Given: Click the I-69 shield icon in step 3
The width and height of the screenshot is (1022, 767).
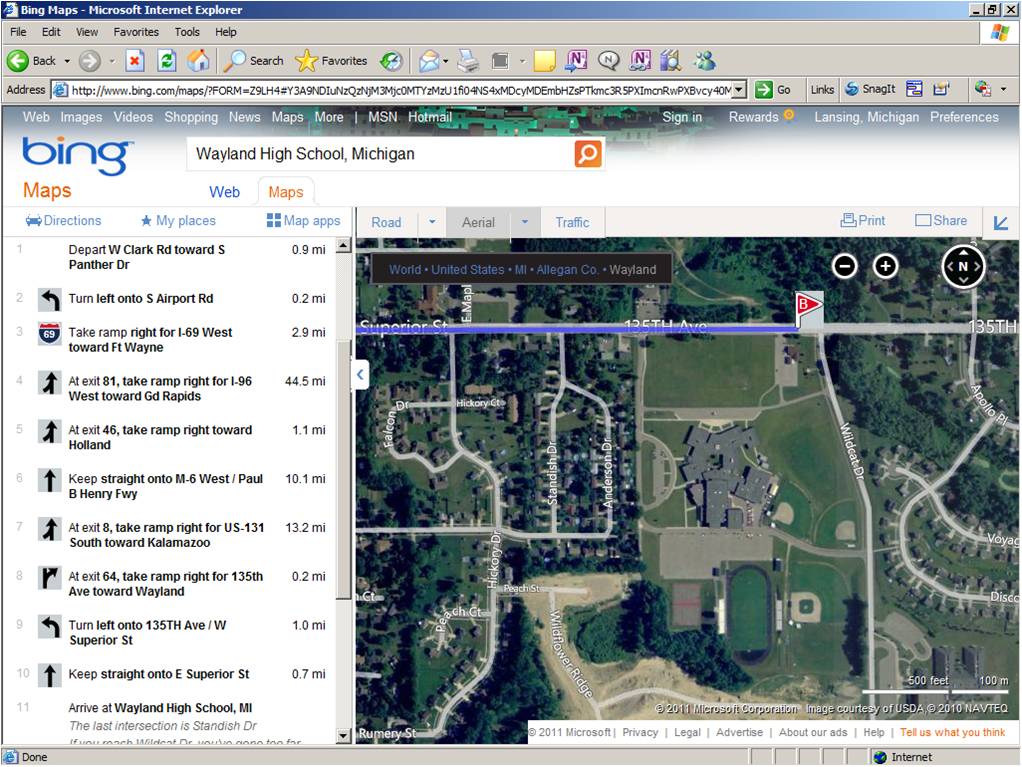Looking at the screenshot, I should click(x=50, y=334).
